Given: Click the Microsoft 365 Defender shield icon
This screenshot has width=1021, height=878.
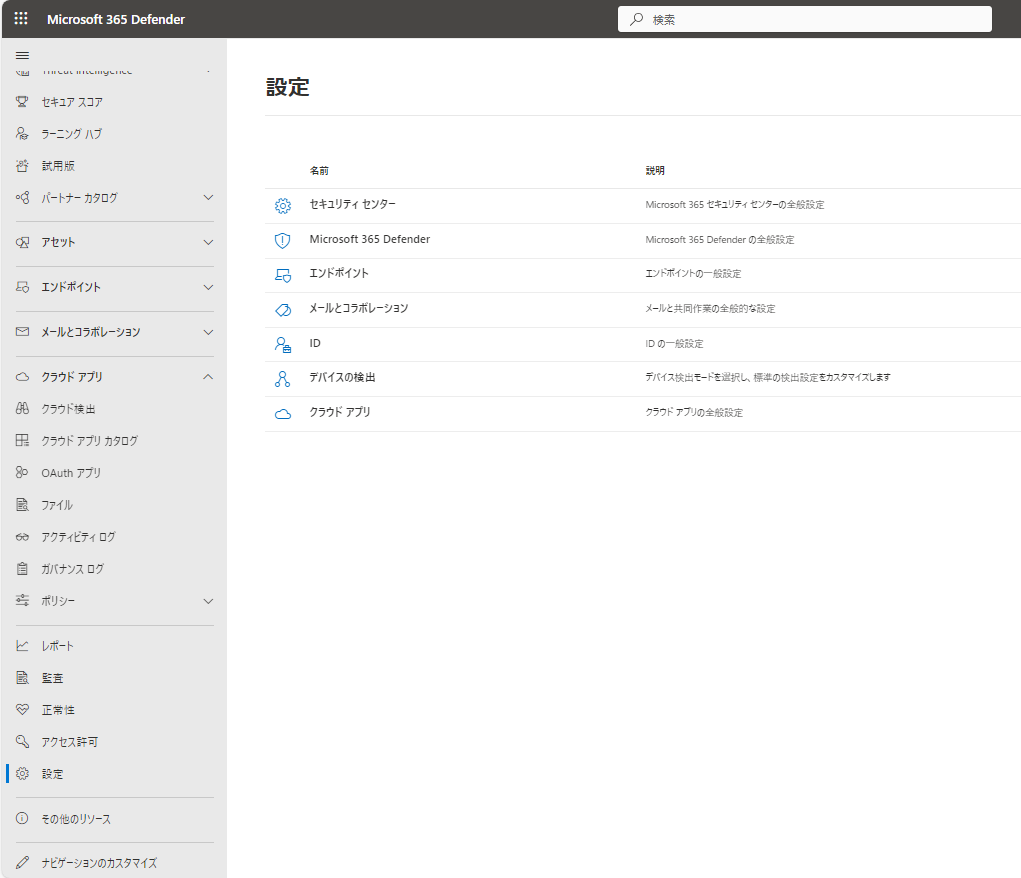Looking at the screenshot, I should pos(283,240).
